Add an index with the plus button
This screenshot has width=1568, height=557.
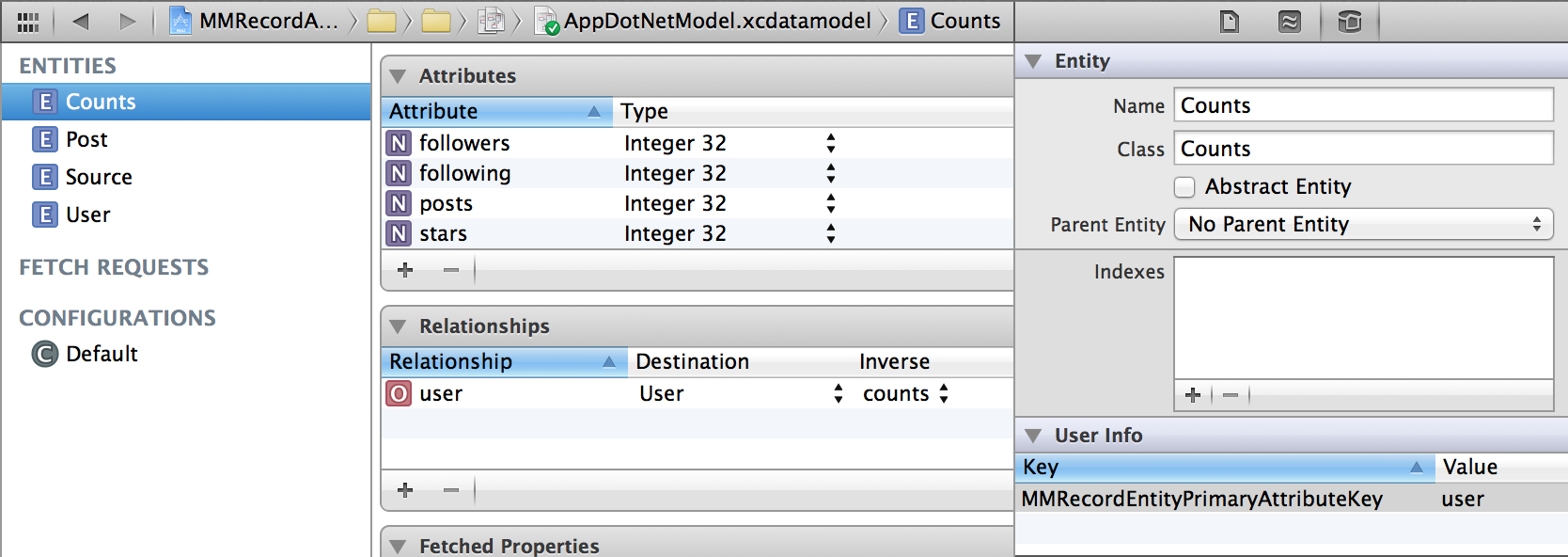1193,395
